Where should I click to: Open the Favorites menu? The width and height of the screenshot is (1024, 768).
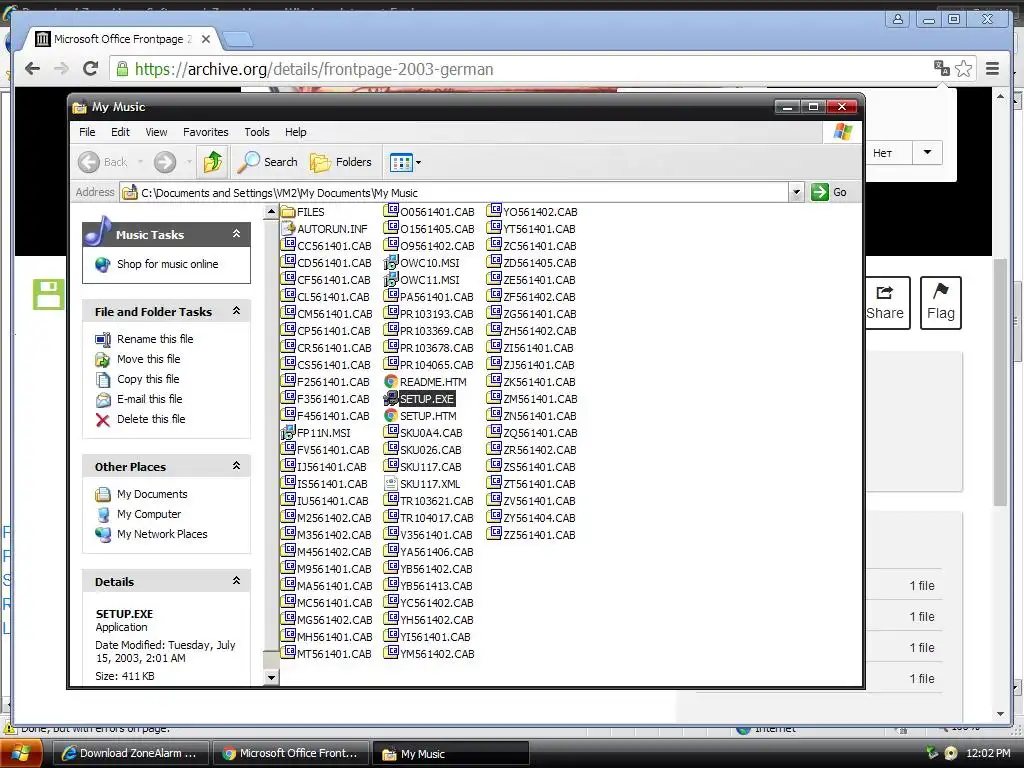pyautogui.click(x=206, y=132)
